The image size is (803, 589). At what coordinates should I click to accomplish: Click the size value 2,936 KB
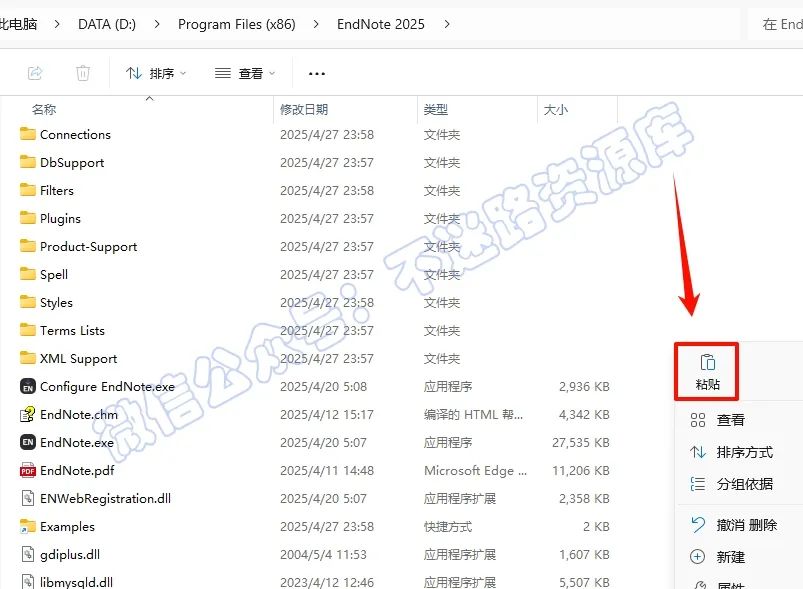tap(584, 386)
